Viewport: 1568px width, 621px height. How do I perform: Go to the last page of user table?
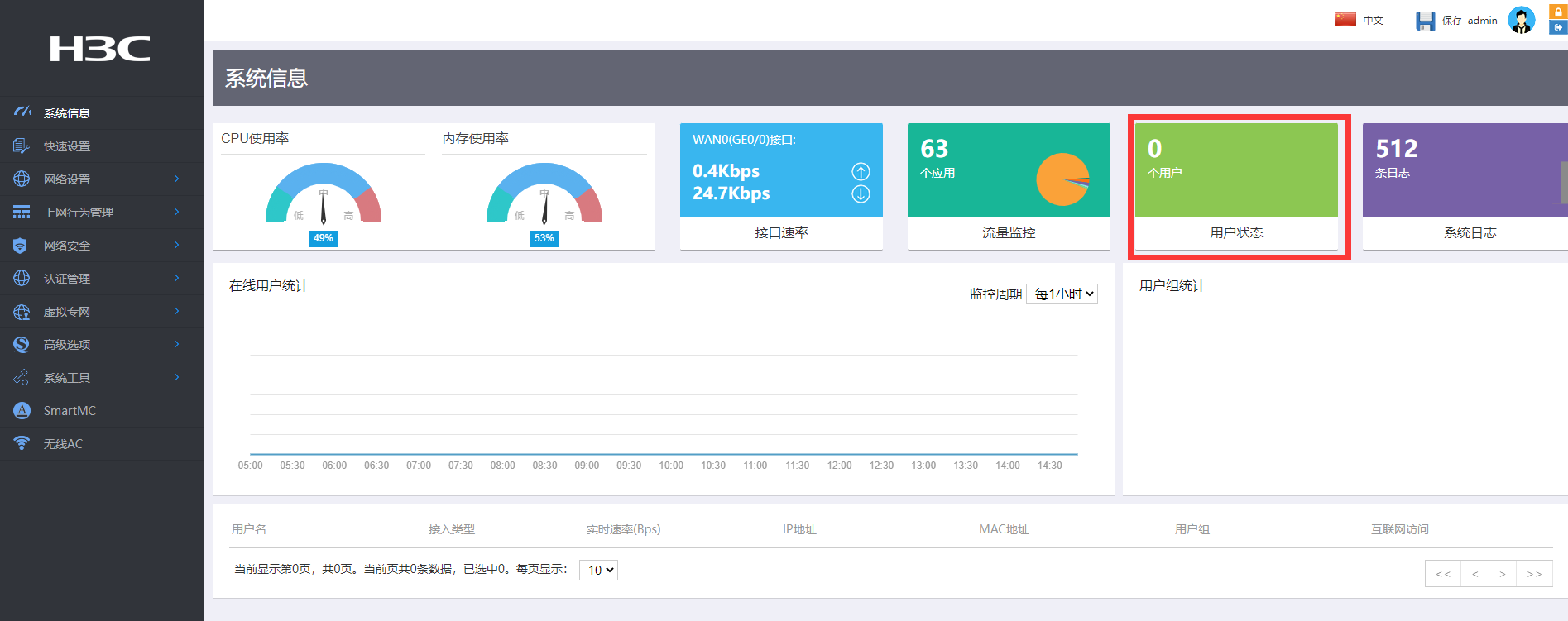(x=1533, y=574)
